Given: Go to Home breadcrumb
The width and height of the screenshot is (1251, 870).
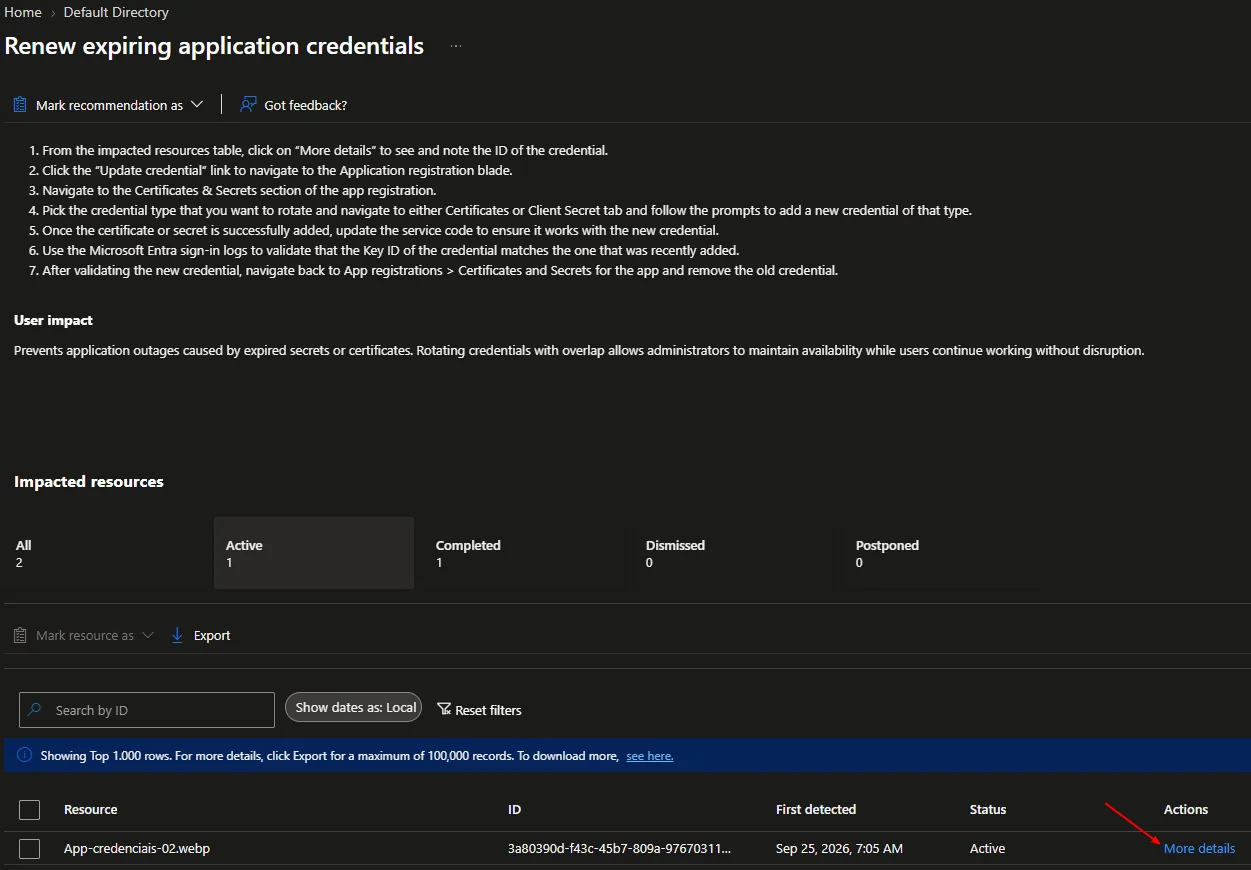Looking at the screenshot, I should [23, 12].
